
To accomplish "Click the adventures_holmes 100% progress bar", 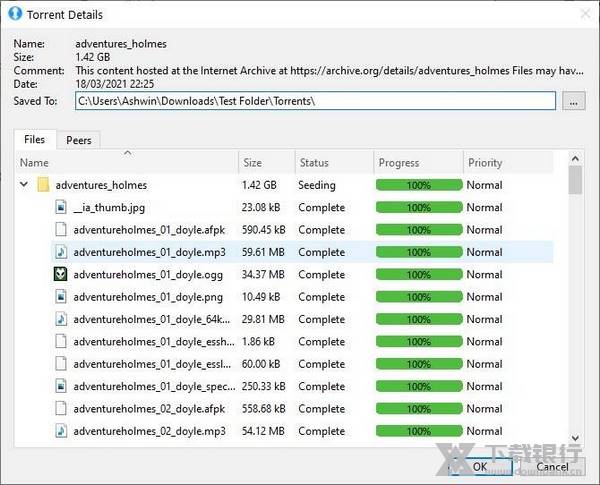I will (418, 185).
